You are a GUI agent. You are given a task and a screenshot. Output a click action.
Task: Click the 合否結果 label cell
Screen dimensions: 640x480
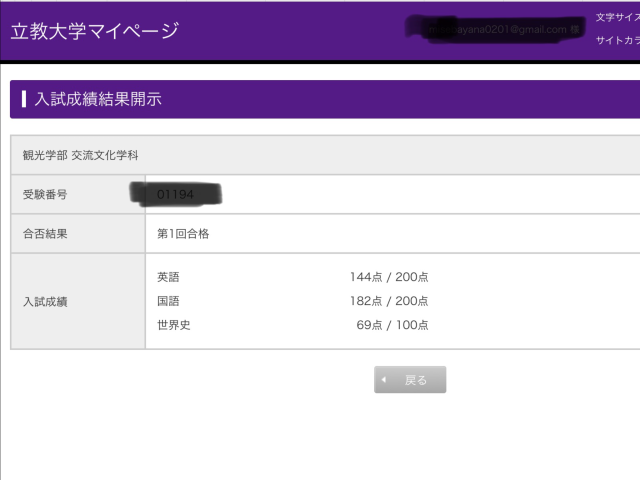coord(45,234)
